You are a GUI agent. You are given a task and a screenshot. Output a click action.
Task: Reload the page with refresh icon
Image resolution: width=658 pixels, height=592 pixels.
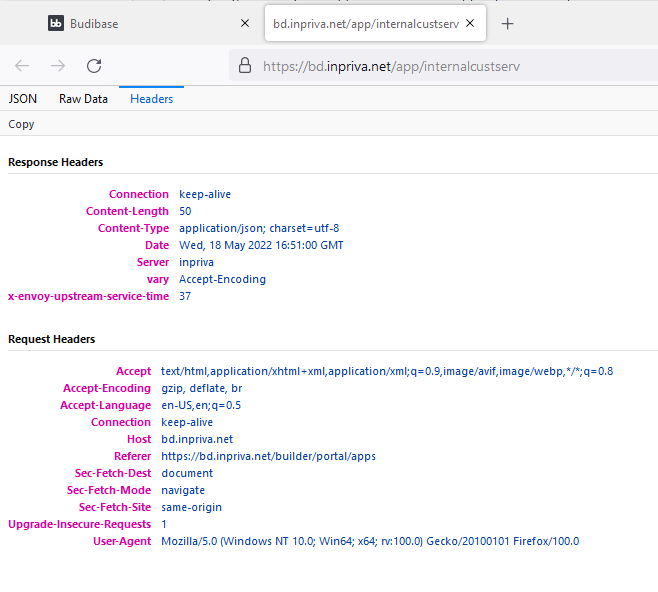click(x=94, y=66)
